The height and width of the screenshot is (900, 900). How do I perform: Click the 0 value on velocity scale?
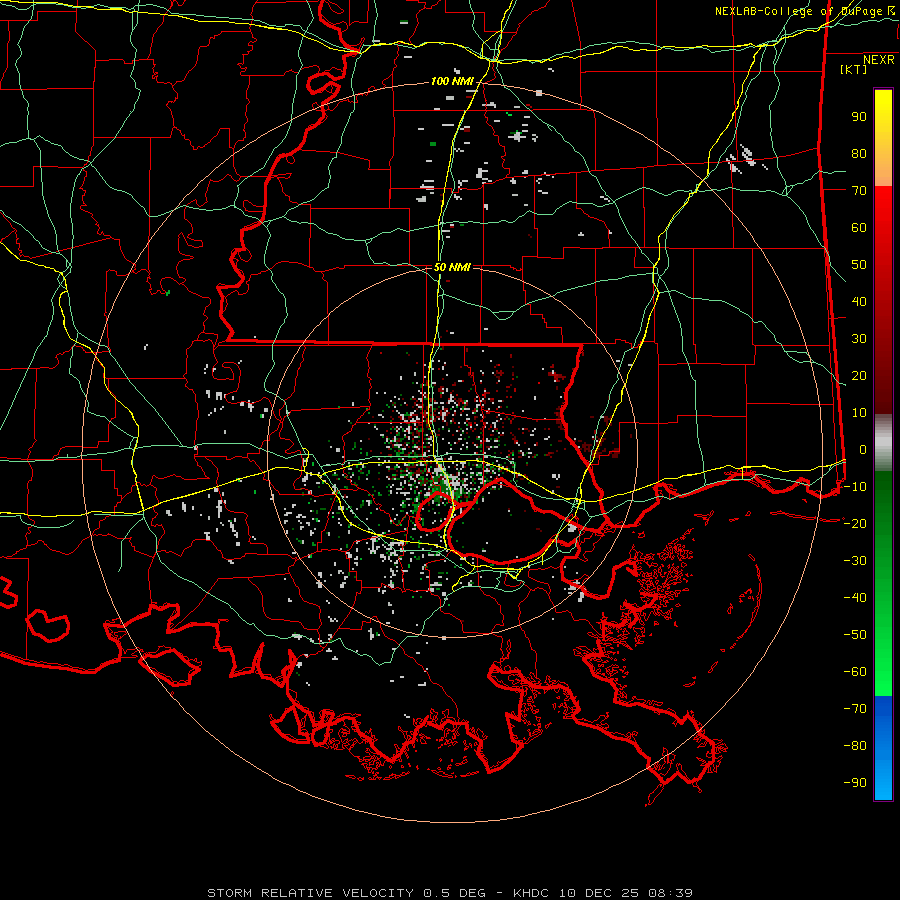tap(863, 449)
